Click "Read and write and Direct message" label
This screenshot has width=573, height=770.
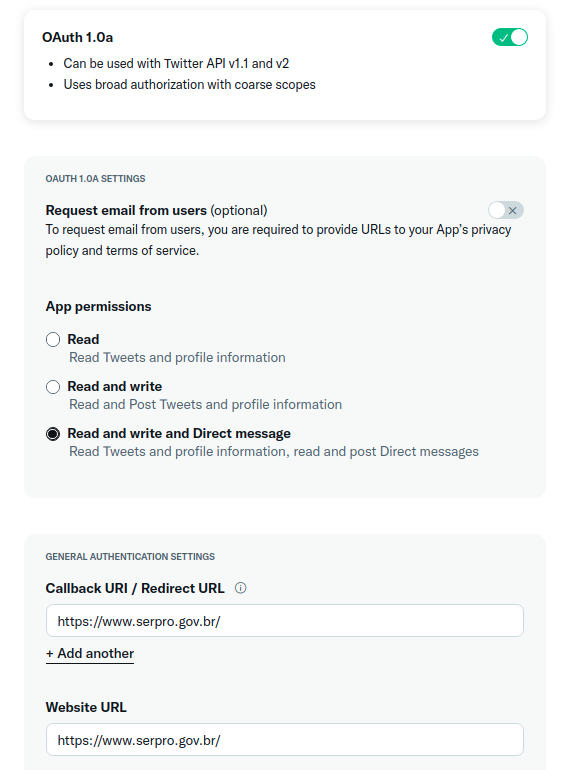click(179, 434)
